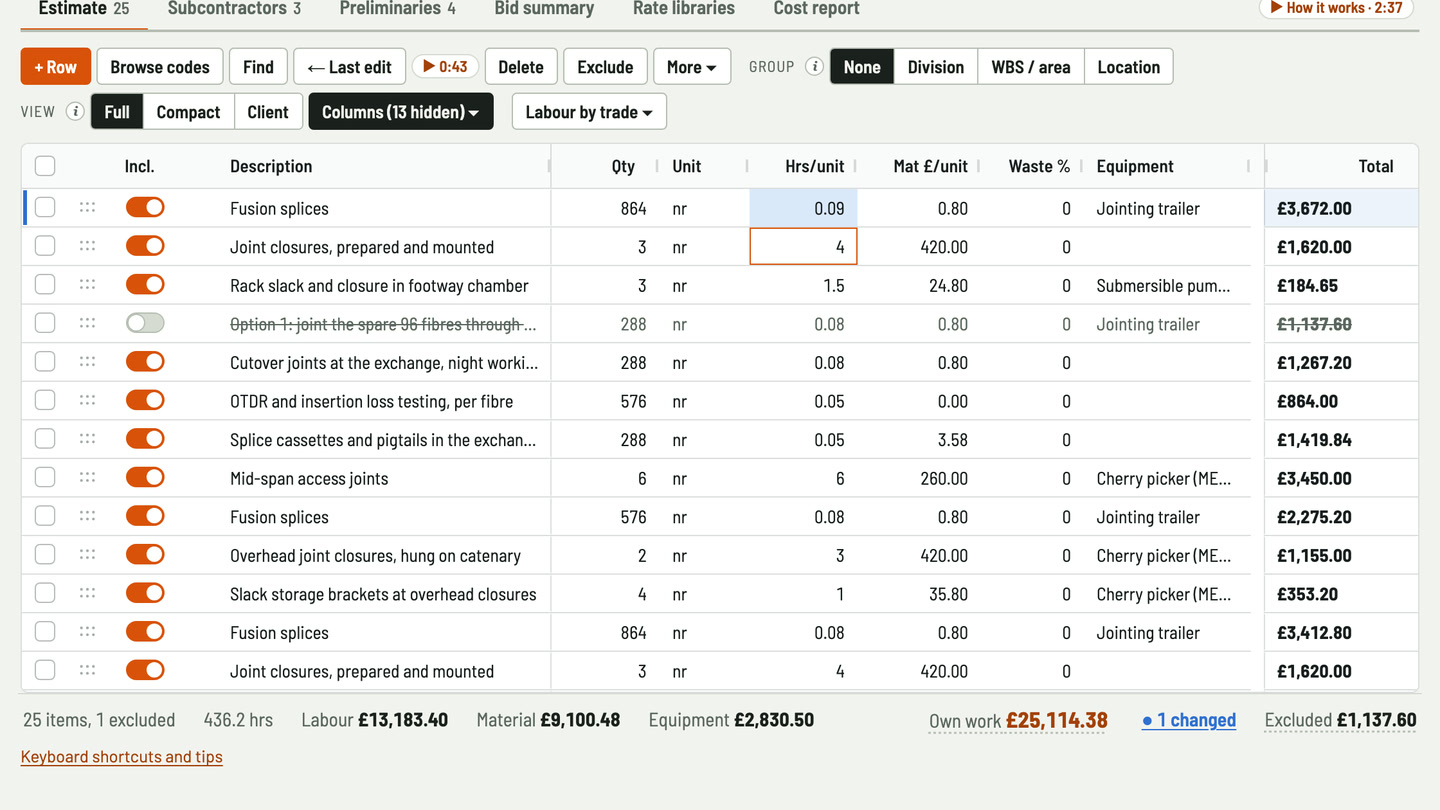Disable the Incl. toggle on Cutover joints row
The image size is (1440, 810).
(x=145, y=362)
